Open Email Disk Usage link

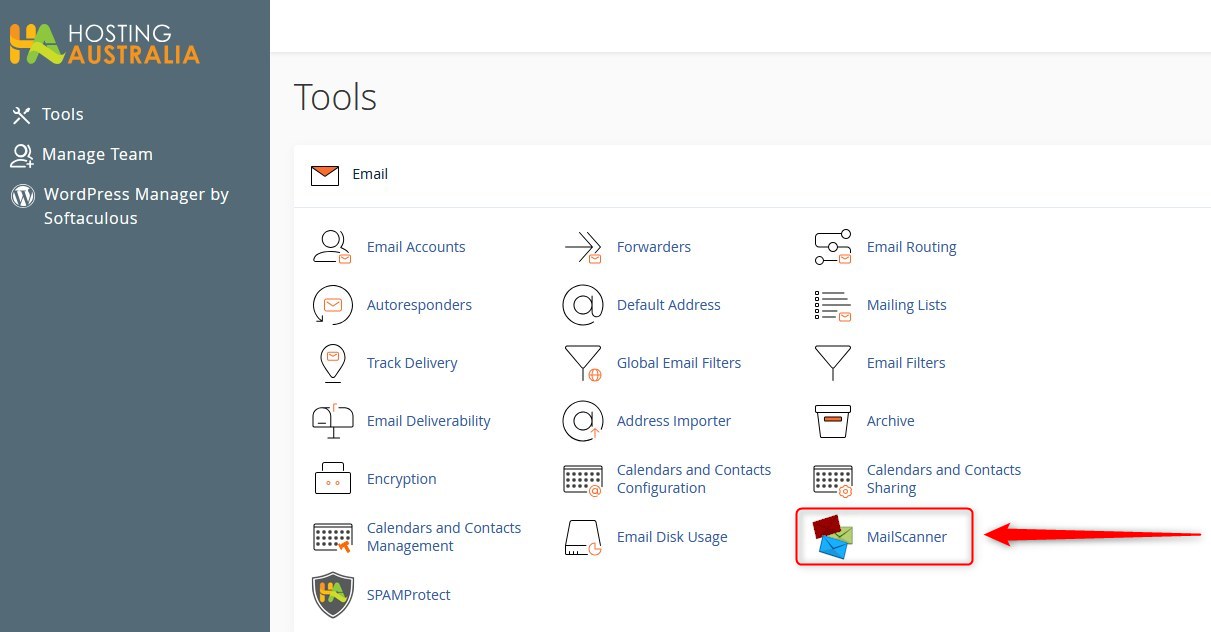point(671,537)
